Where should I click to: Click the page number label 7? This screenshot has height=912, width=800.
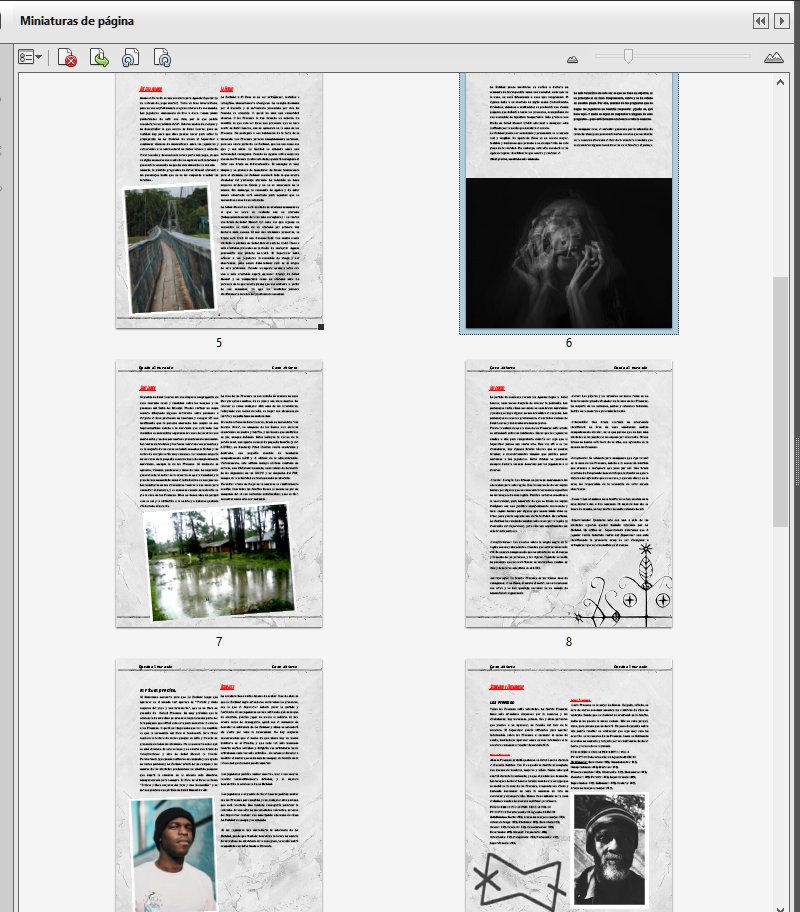219,642
